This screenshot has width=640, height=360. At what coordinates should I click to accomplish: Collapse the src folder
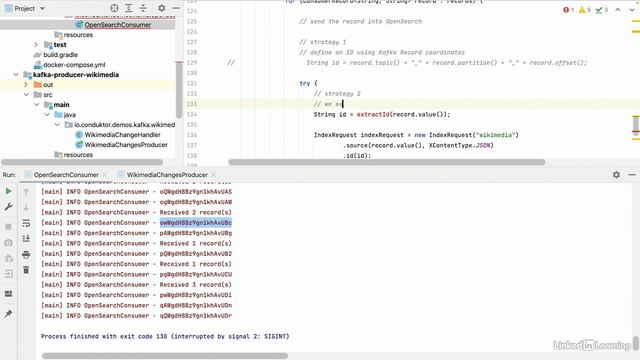coord(26,95)
